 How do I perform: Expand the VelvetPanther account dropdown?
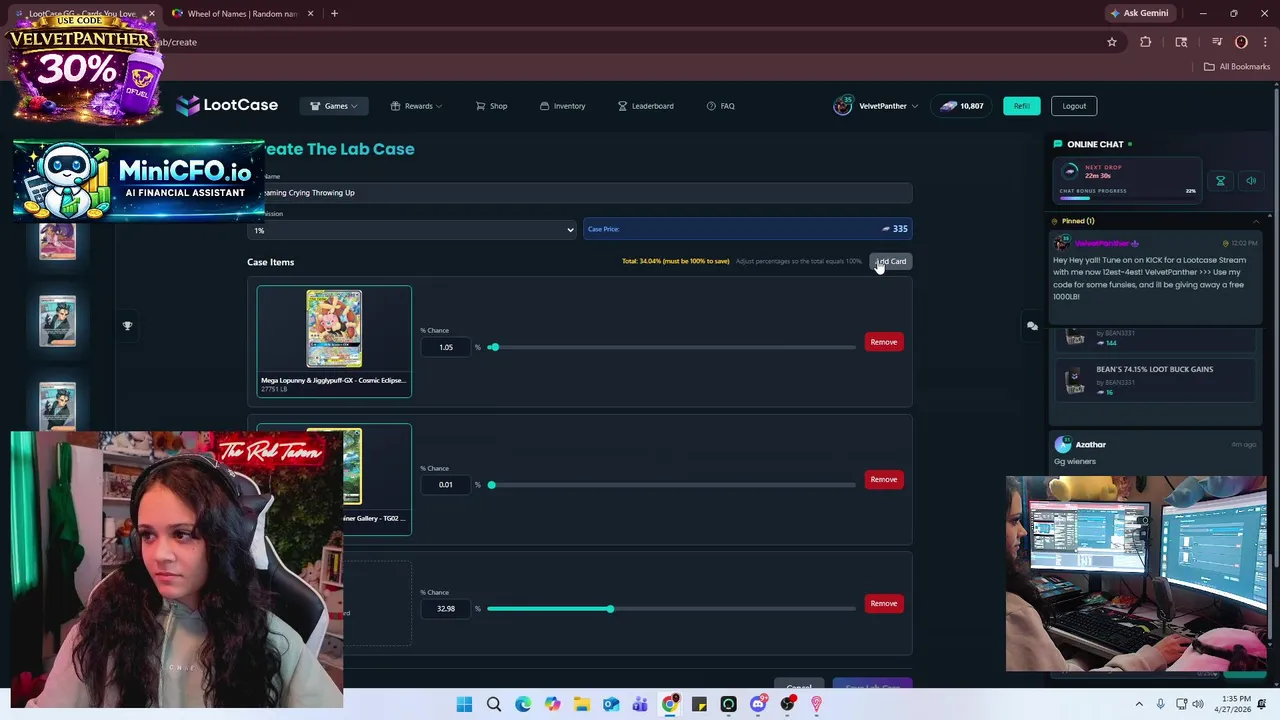876,106
